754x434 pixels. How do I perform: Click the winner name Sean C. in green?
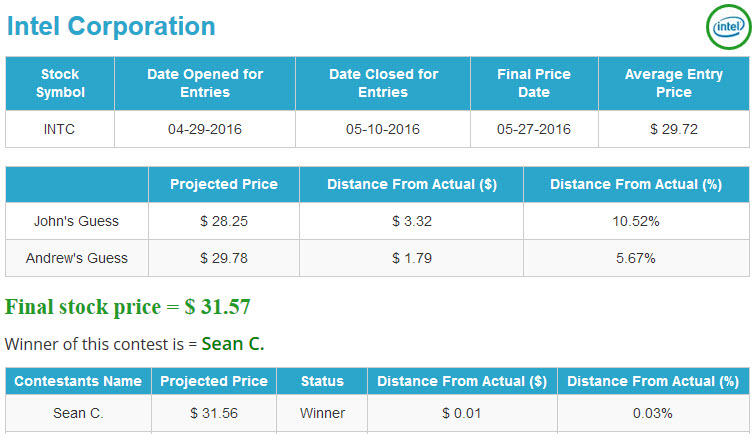tap(233, 344)
